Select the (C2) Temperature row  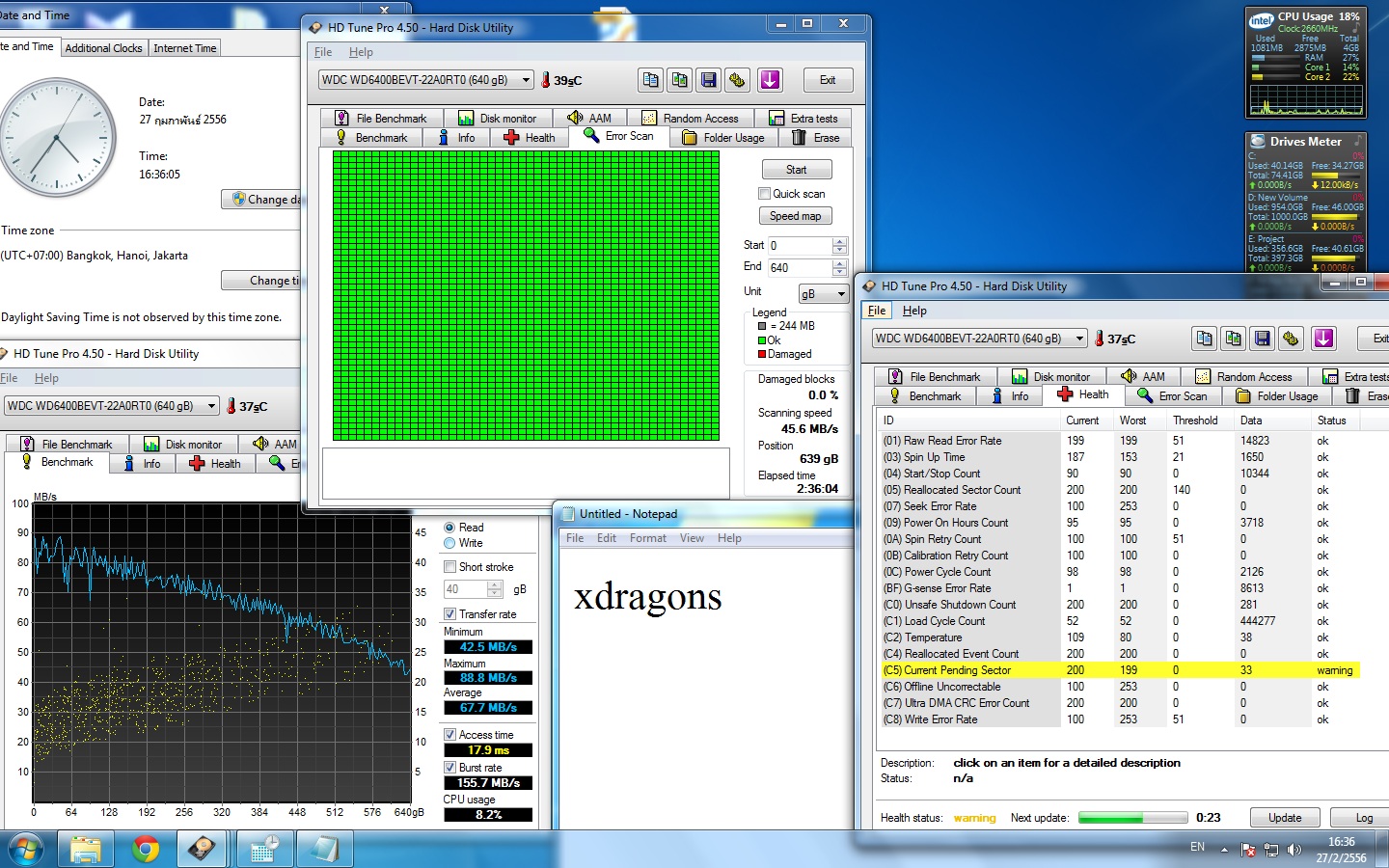point(1120,637)
